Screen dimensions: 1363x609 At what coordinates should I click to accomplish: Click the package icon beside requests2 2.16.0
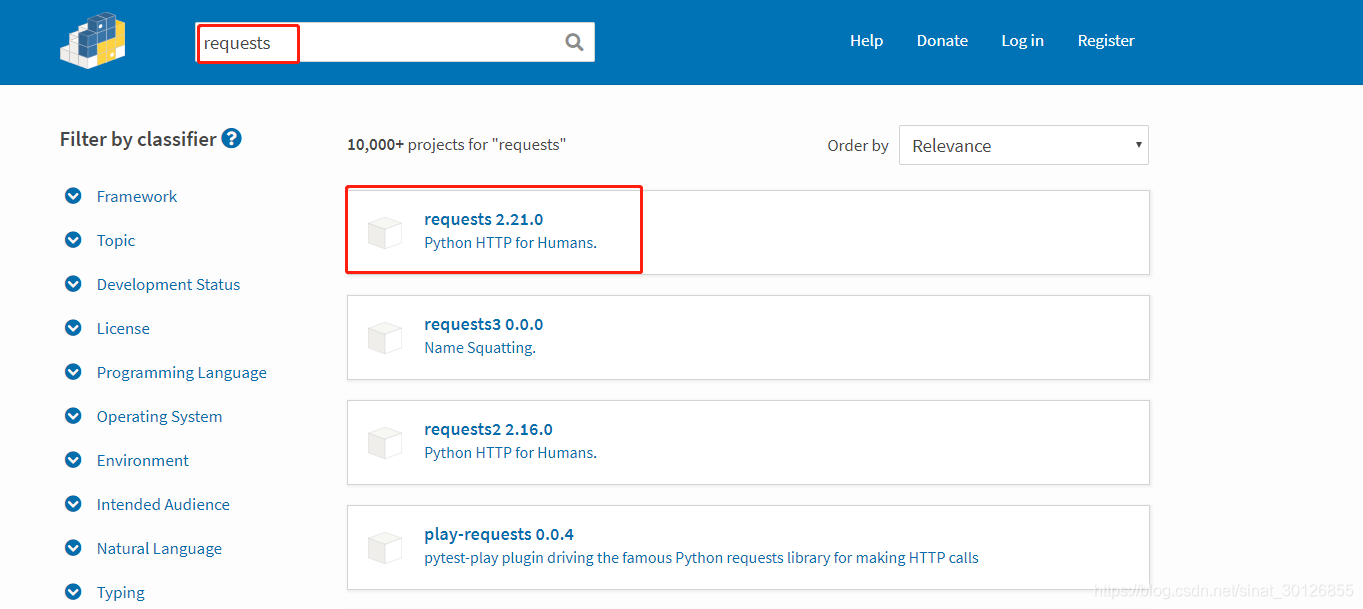pos(384,442)
